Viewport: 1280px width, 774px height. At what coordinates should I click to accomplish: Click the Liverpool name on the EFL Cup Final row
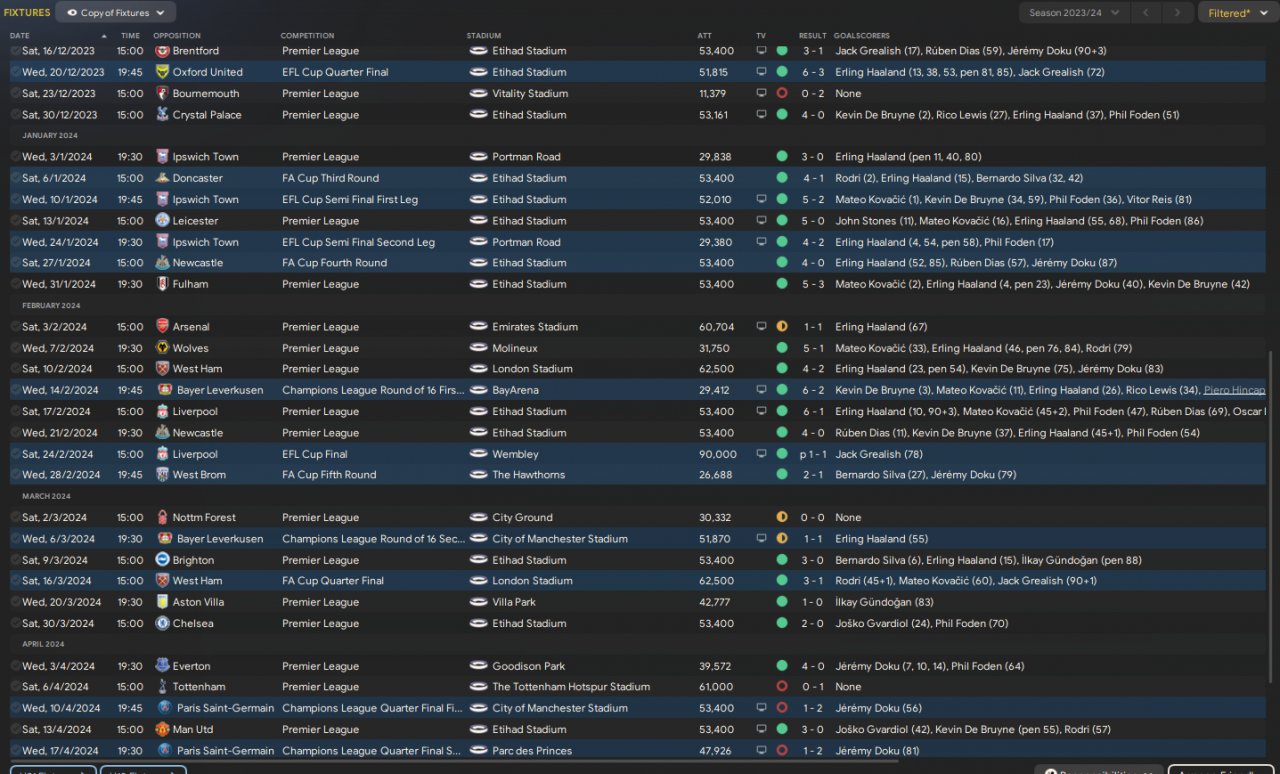[195, 454]
